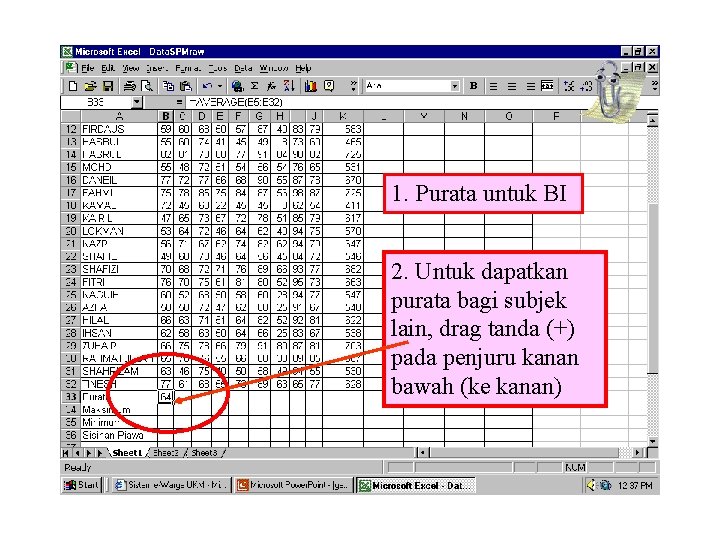
Task: Select row 16 header for DANEIL
Action: (71, 180)
